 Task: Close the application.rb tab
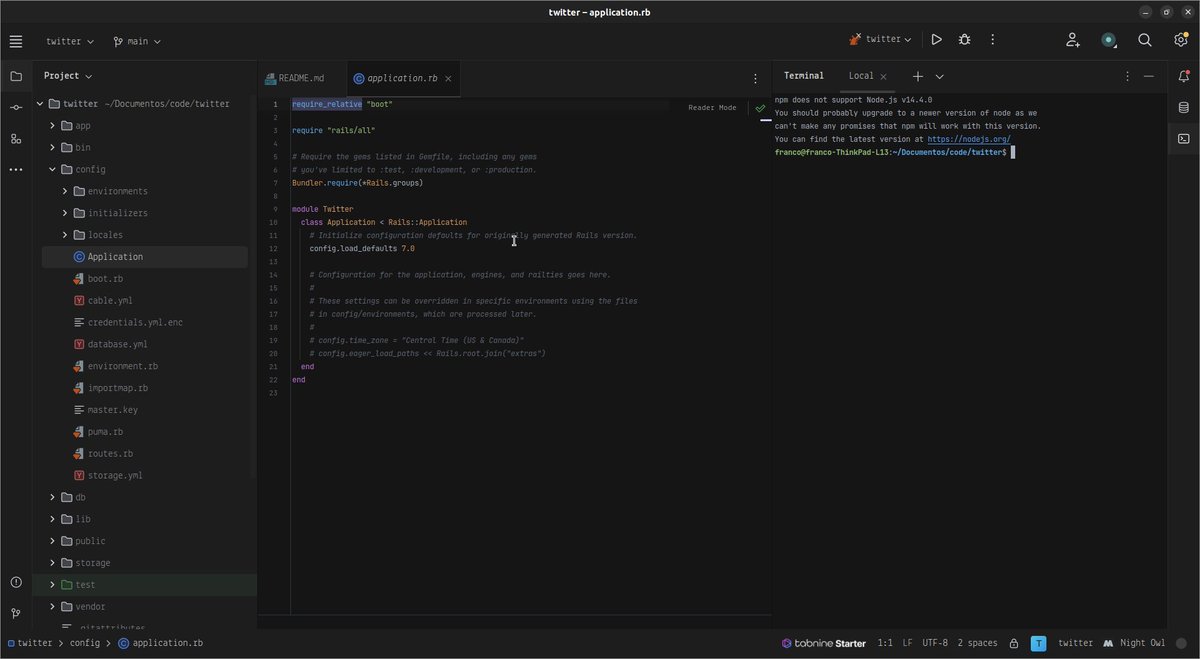449,78
